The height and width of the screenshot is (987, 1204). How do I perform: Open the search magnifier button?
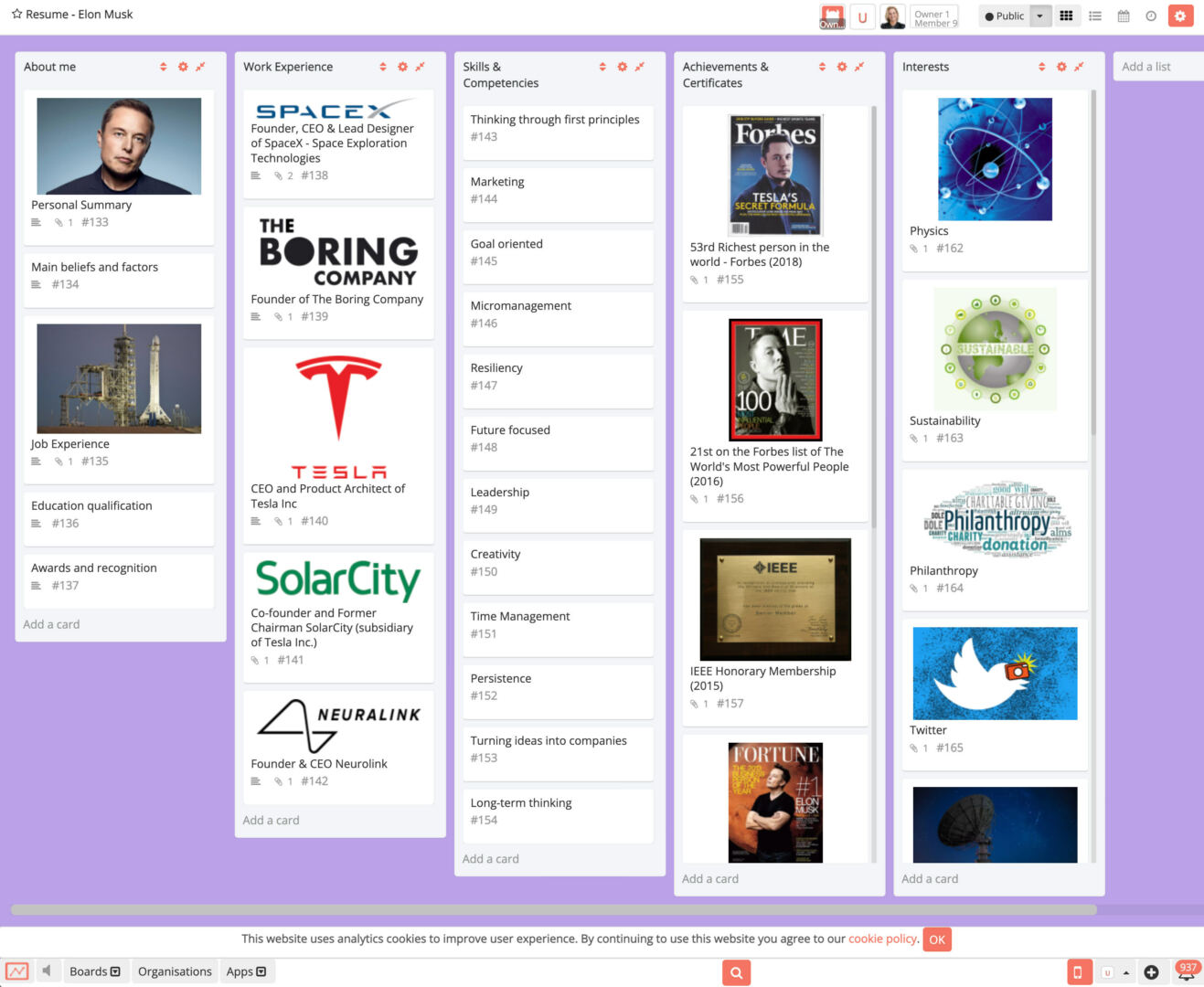coord(736,972)
